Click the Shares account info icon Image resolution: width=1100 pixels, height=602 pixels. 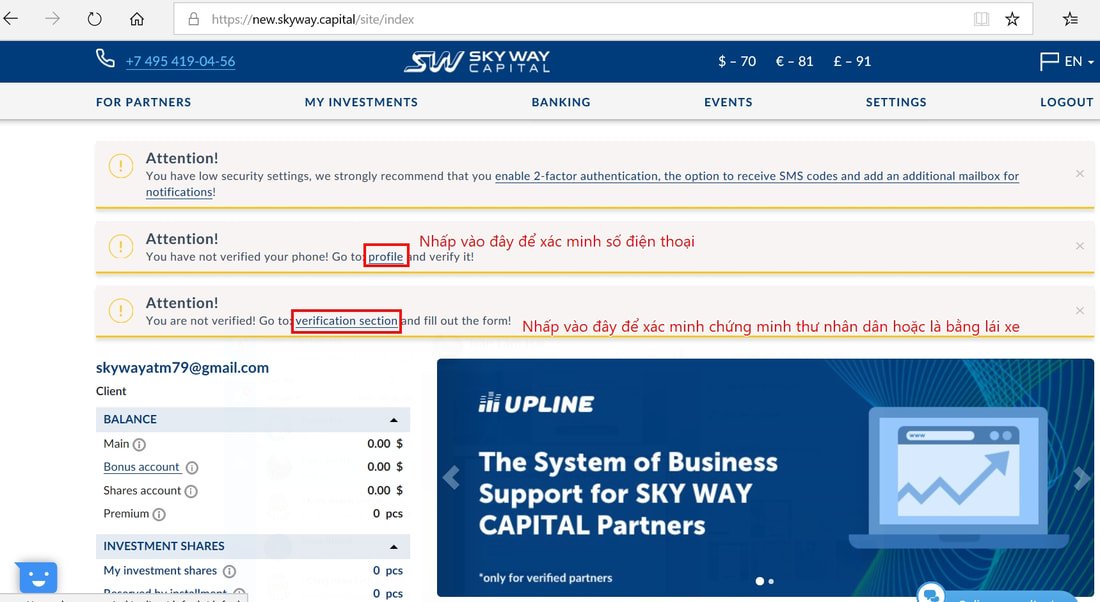point(191,491)
